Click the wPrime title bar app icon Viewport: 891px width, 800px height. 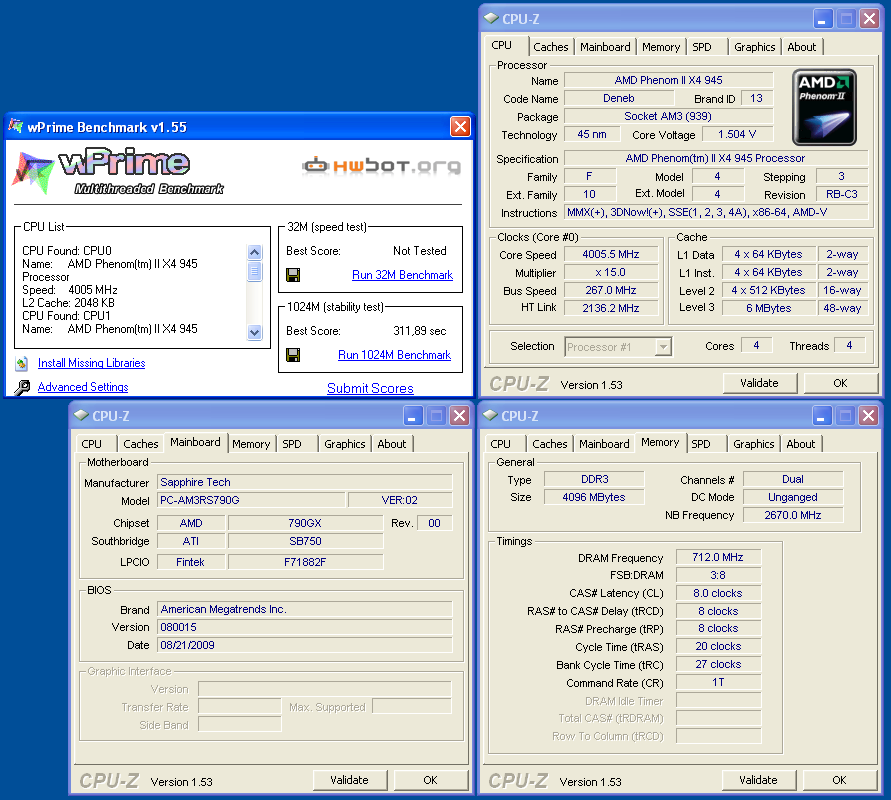point(16,126)
